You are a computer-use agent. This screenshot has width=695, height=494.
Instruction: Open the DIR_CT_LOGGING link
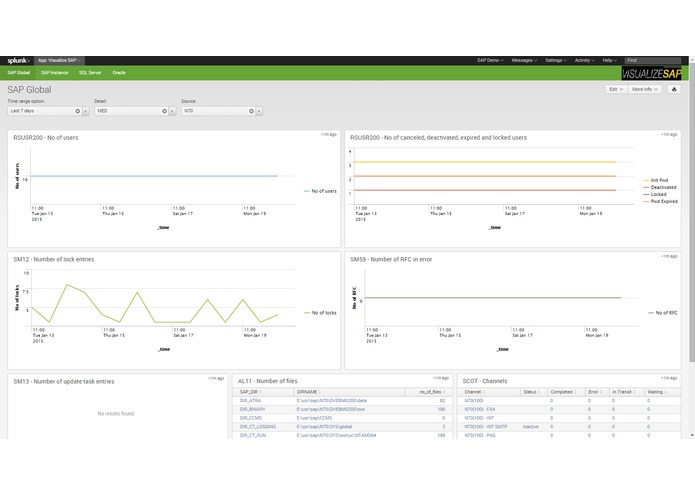coord(258,427)
